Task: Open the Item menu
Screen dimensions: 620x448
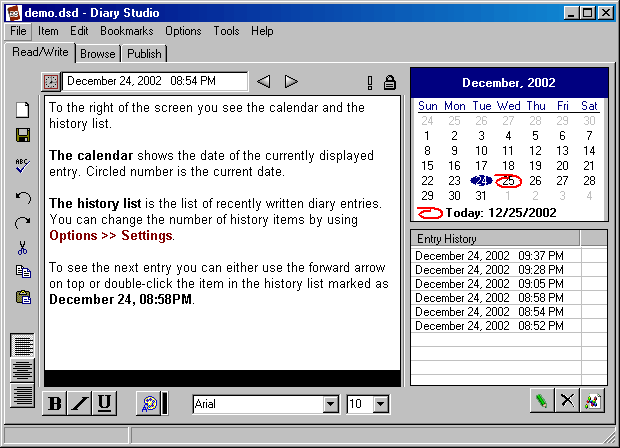Action: 48,31
